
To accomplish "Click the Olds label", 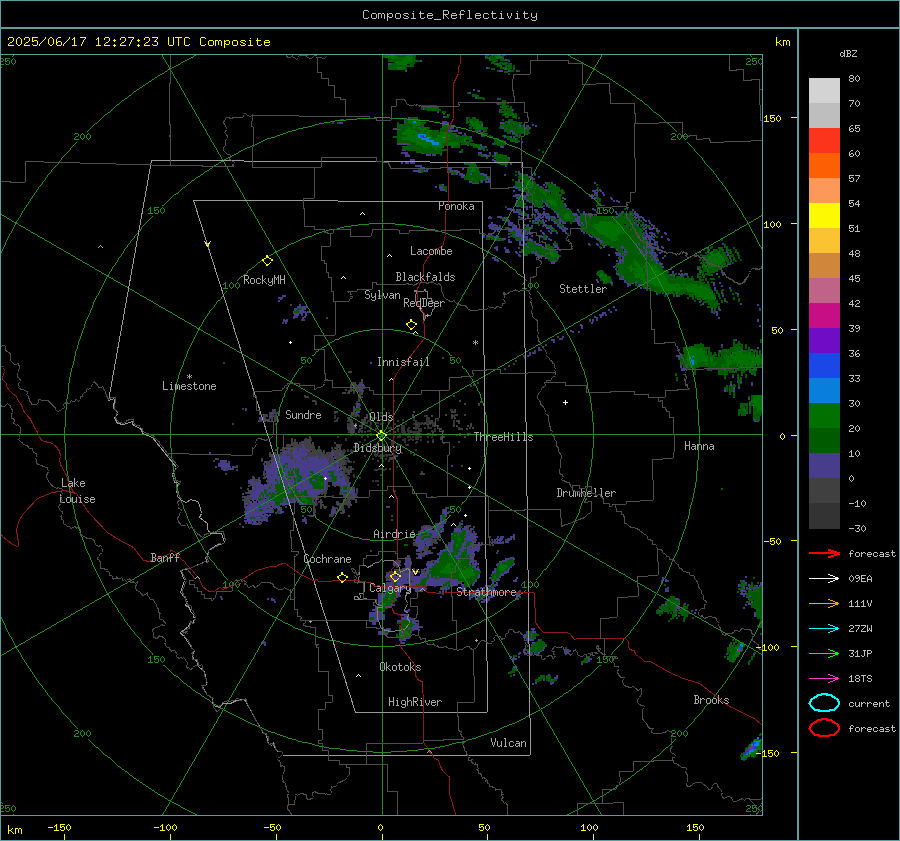I will (381, 417).
